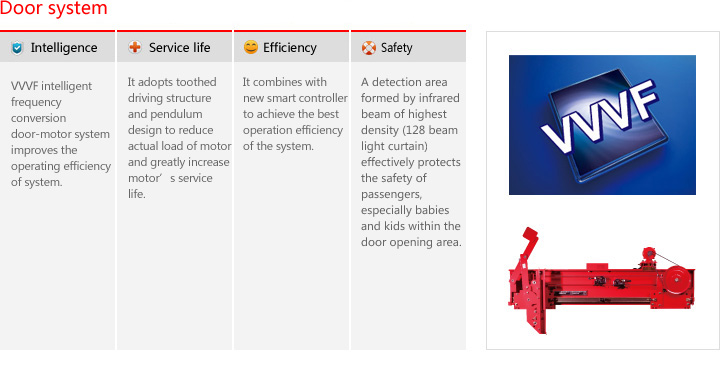Viewport: 720px width, 375px height.
Task: Click the Door system heading
Action: pos(54,8)
